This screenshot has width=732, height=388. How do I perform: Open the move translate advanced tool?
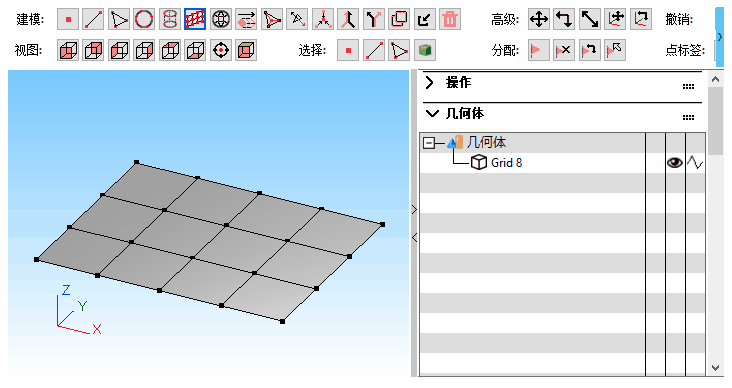(x=539, y=20)
